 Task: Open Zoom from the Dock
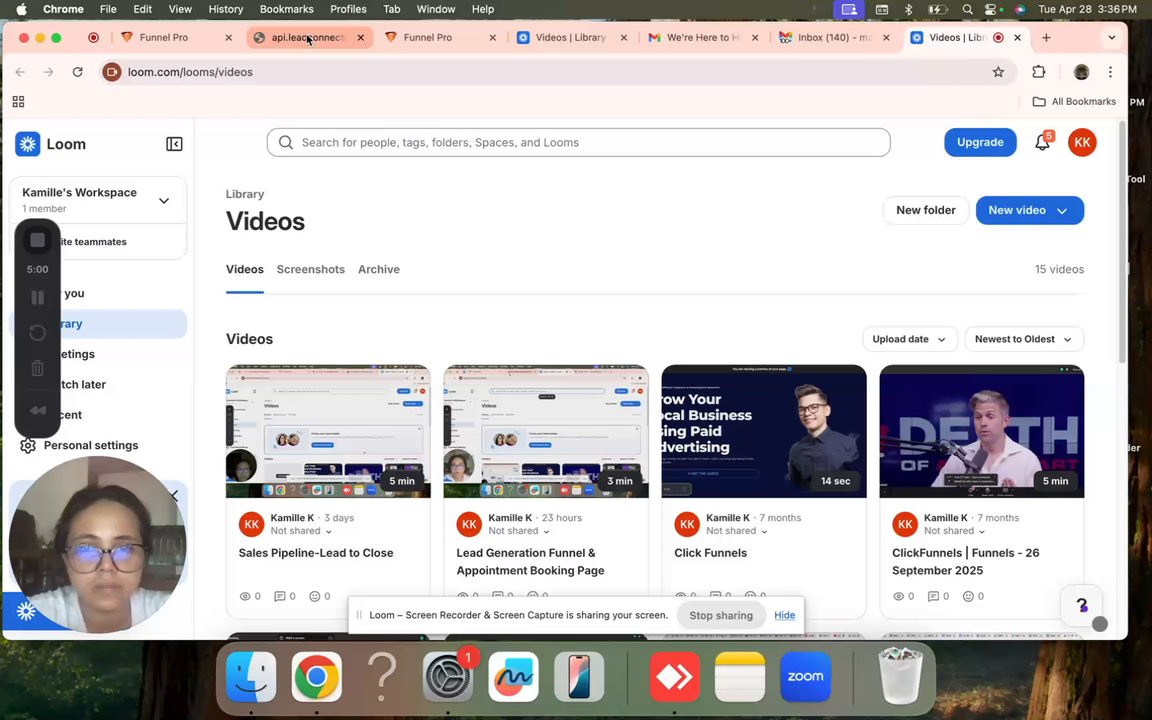[805, 677]
